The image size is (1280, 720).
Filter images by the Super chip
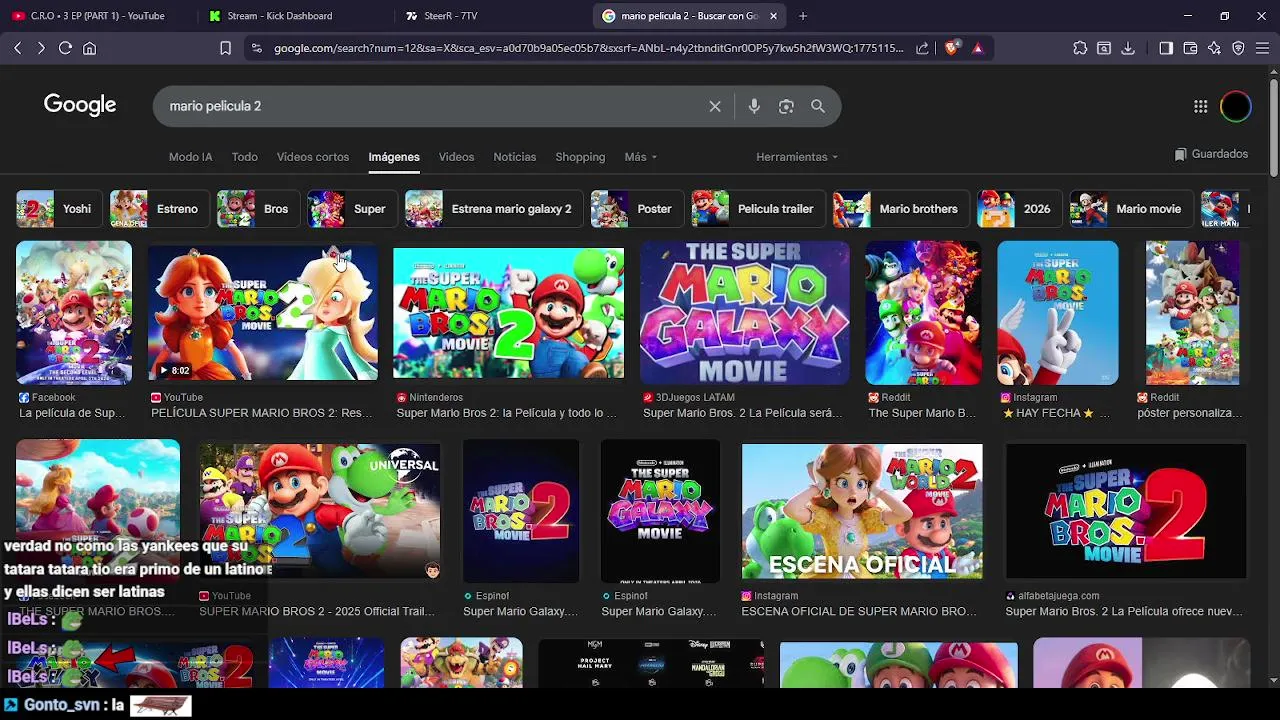[352, 209]
